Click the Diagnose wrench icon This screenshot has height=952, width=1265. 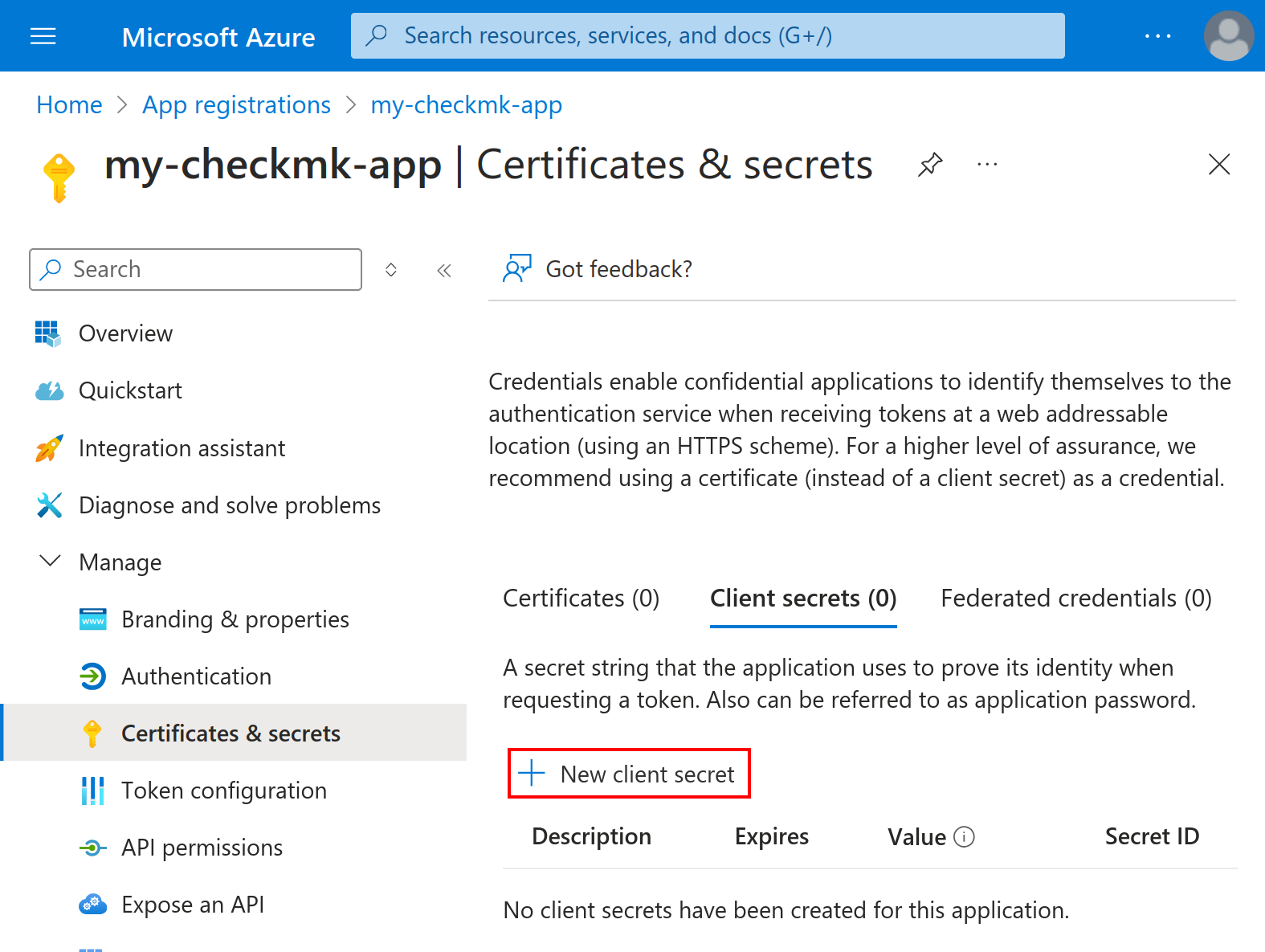[x=49, y=505]
